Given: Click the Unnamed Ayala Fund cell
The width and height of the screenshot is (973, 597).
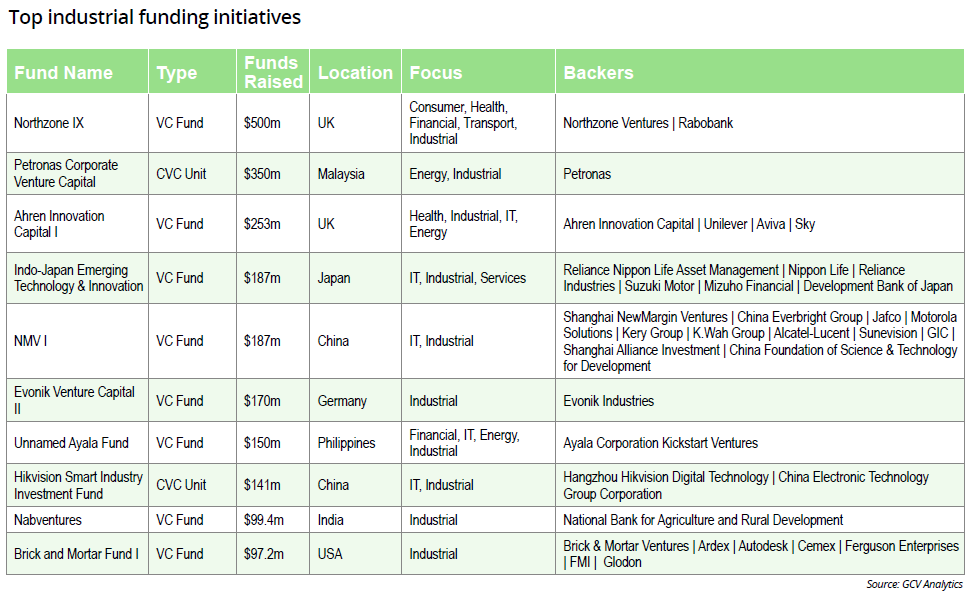Looking at the screenshot, I should [71, 443].
